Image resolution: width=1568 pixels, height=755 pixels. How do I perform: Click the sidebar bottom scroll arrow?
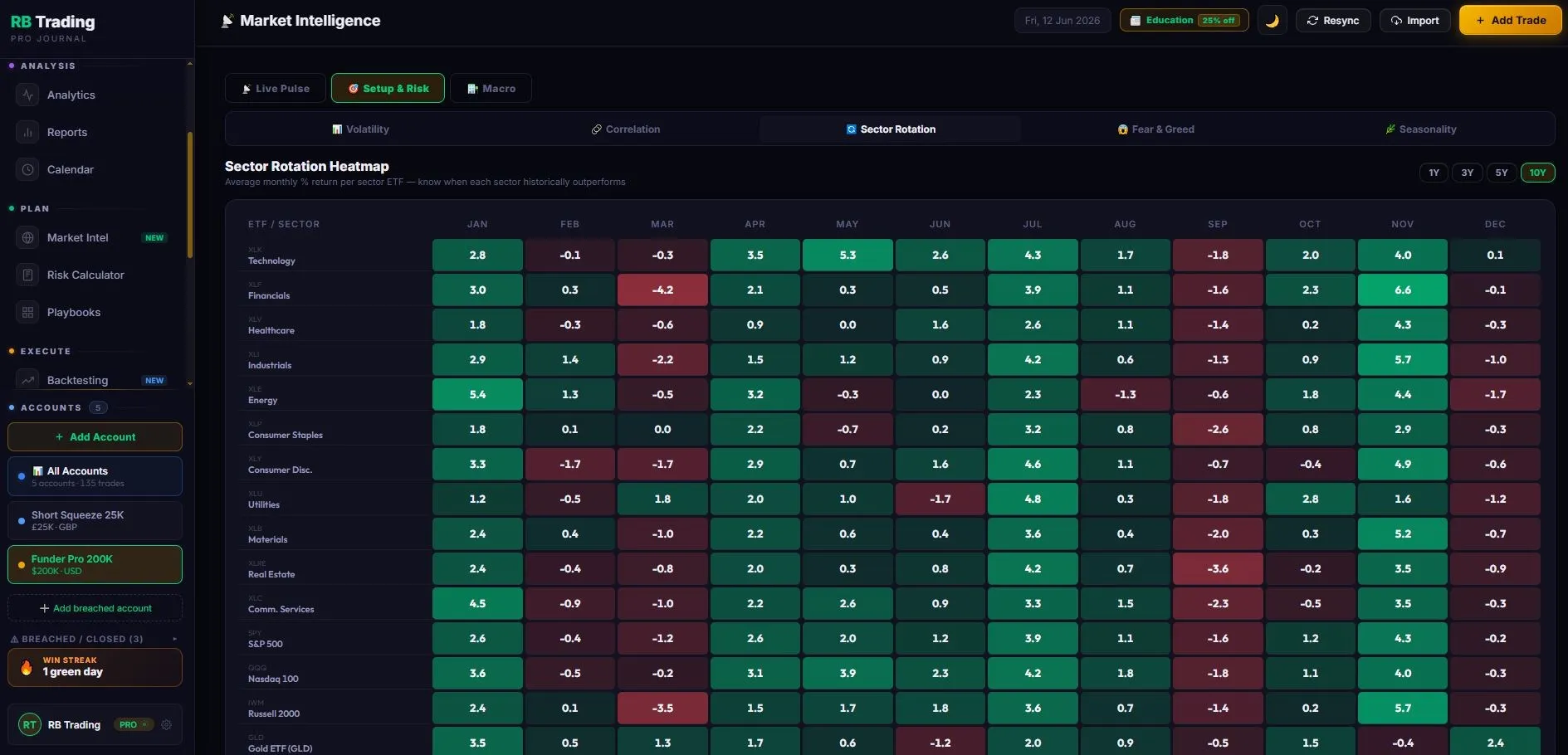[x=190, y=383]
